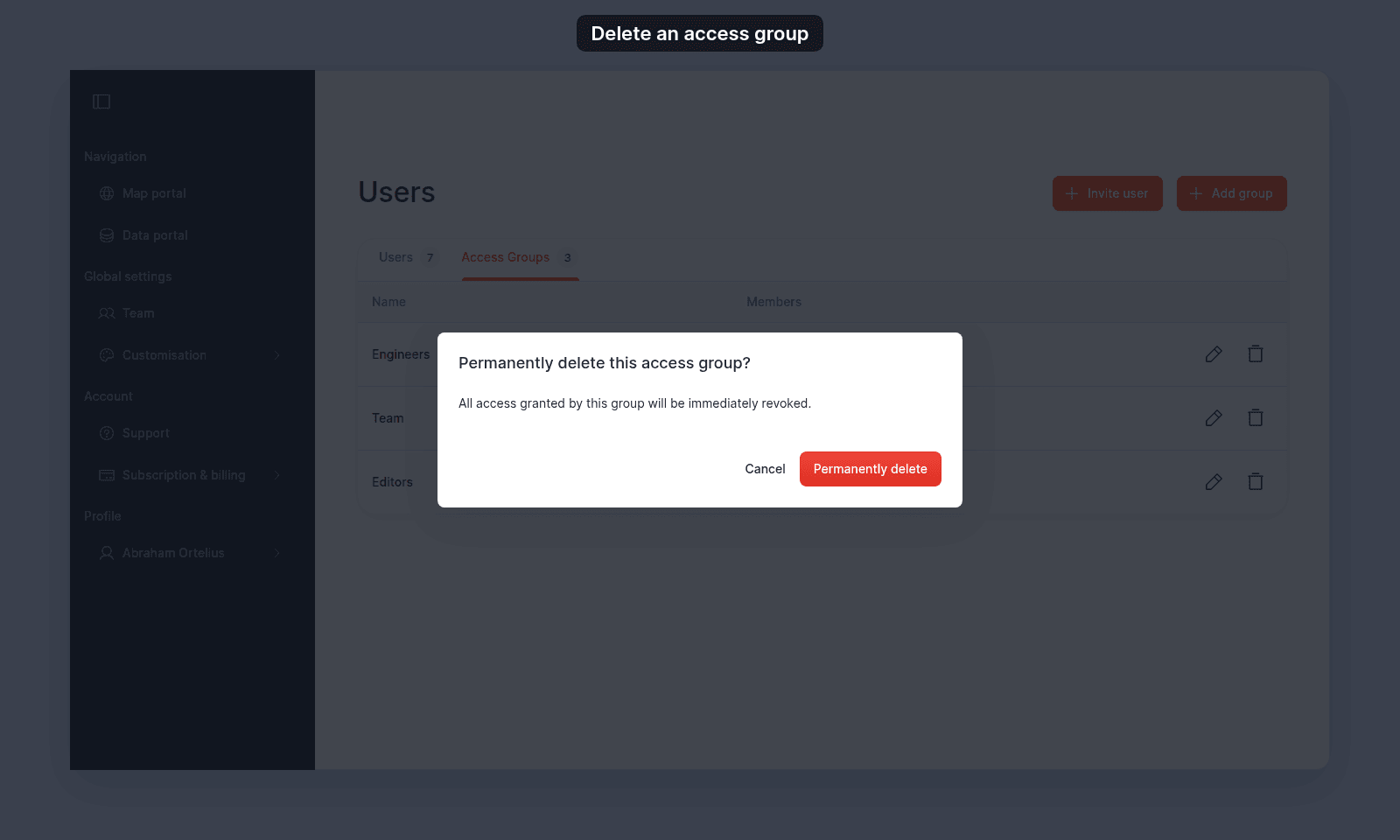Delete the Team group trash icon
Screen dimensions: 1400x840
point(1256,418)
